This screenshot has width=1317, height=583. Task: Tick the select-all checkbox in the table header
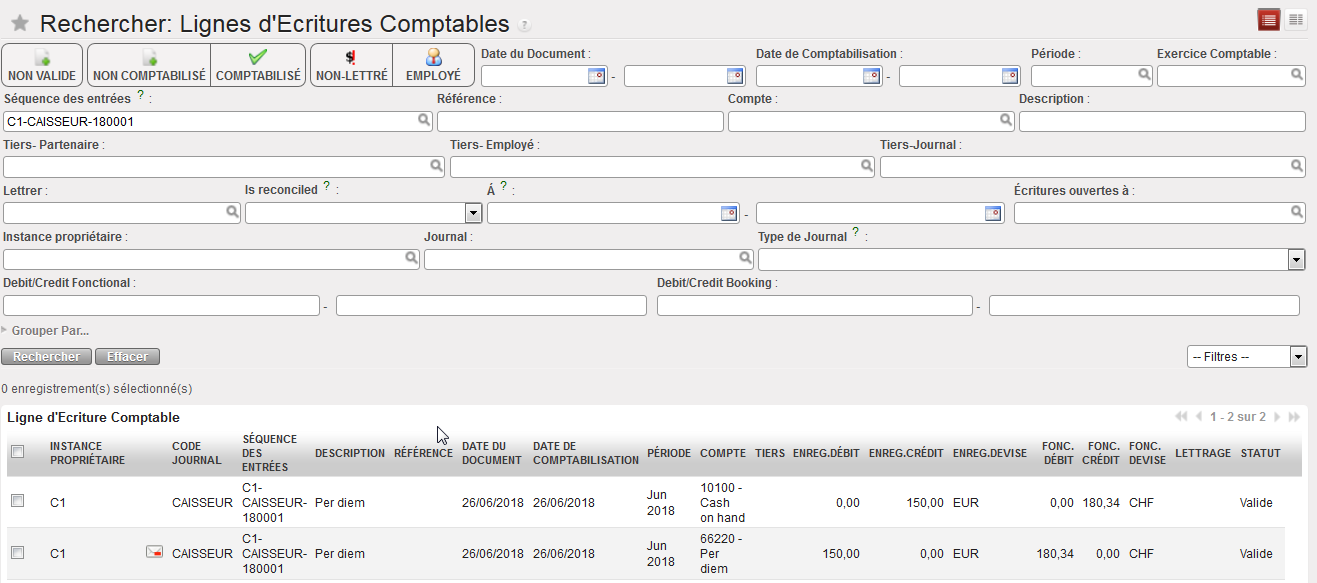tap(17, 452)
